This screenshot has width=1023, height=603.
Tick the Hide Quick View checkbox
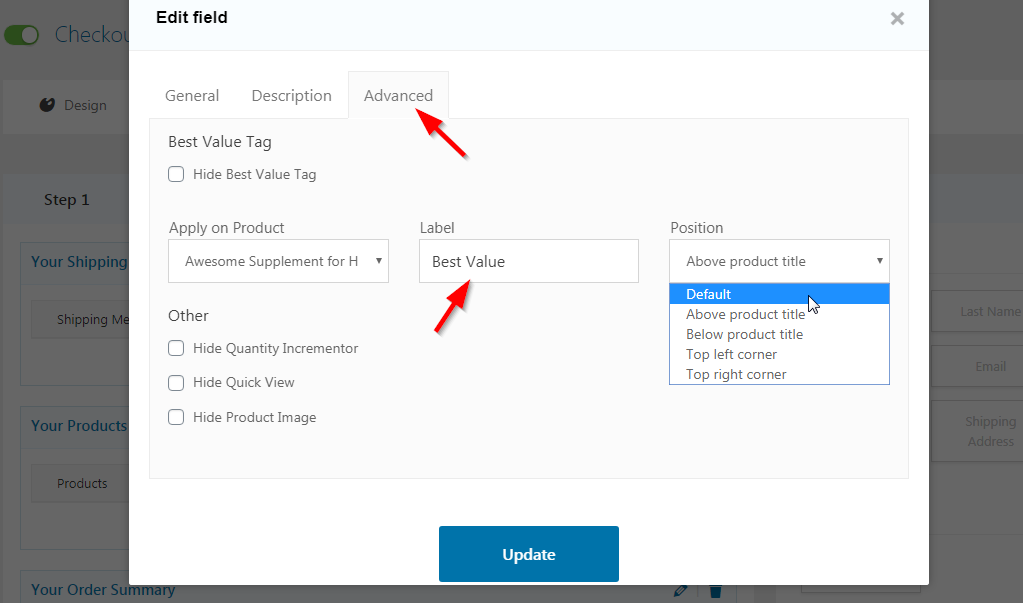click(x=176, y=383)
